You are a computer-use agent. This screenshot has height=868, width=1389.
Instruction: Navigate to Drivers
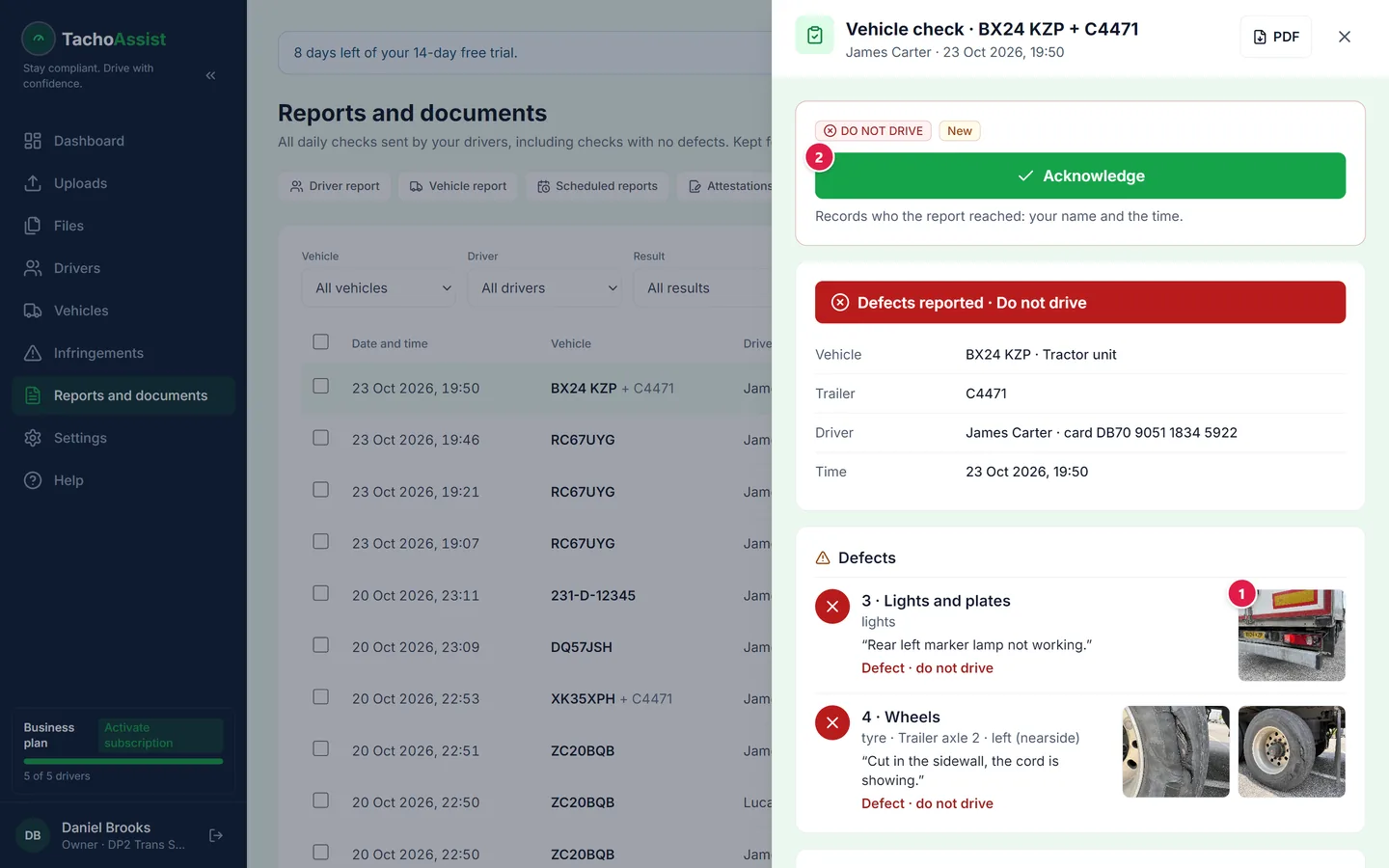click(x=123, y=268)
